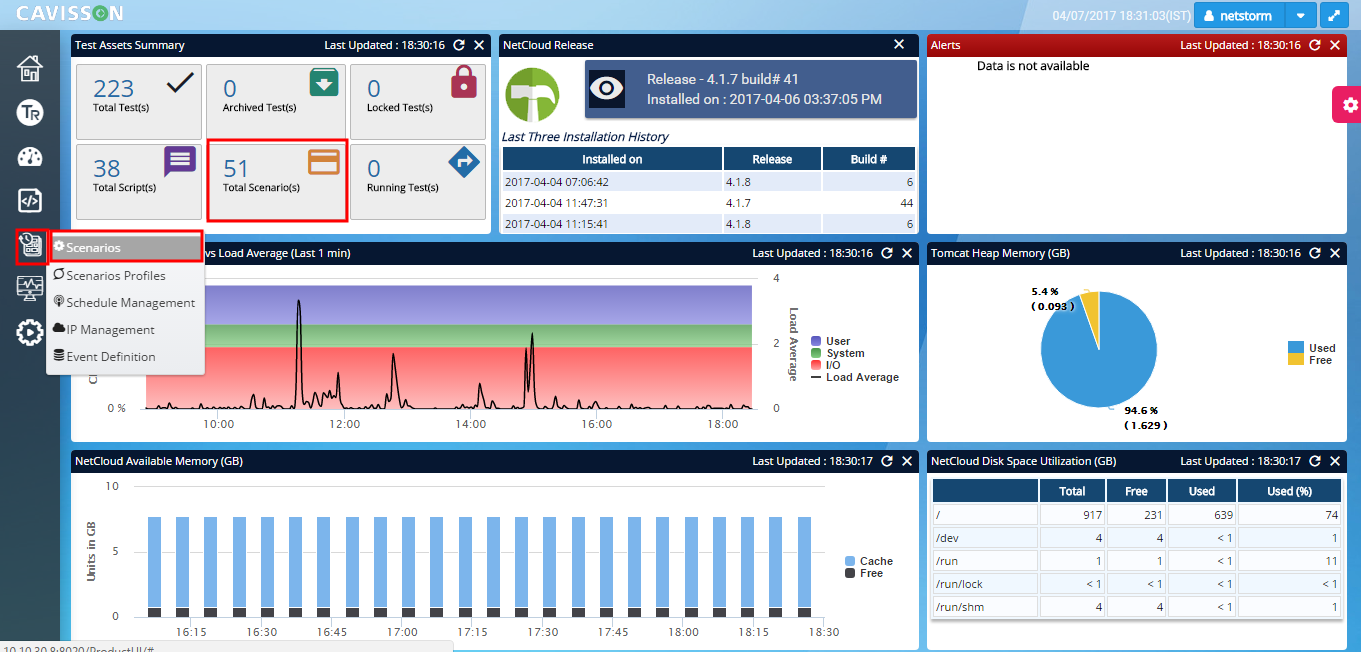Open Event Definition menu item

point(126,356)
